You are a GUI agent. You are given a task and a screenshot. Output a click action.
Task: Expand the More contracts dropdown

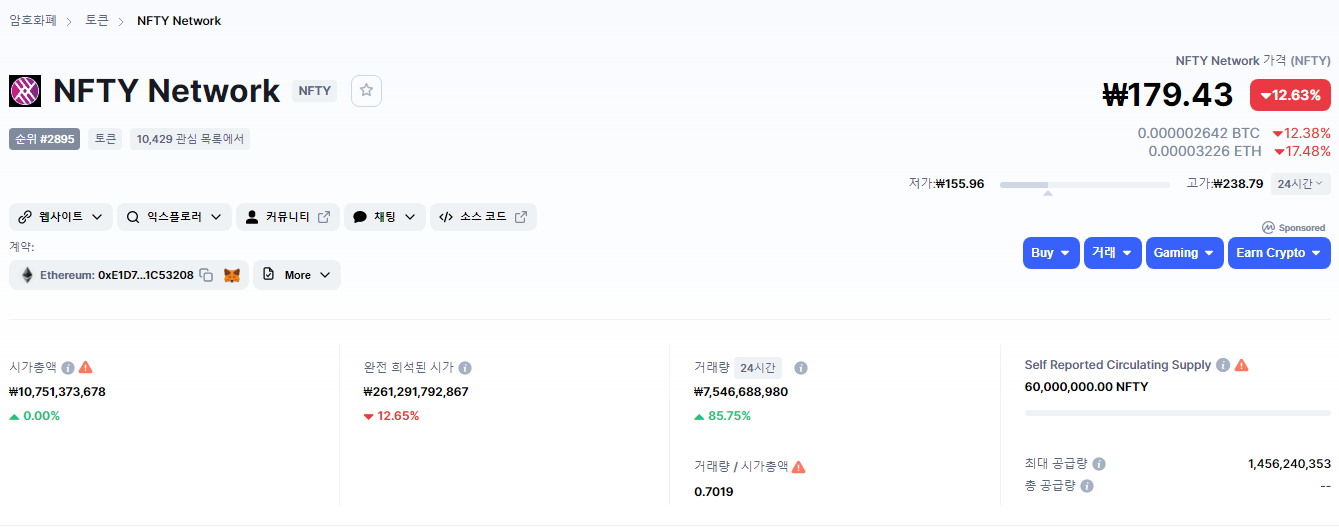pos(297,275)
